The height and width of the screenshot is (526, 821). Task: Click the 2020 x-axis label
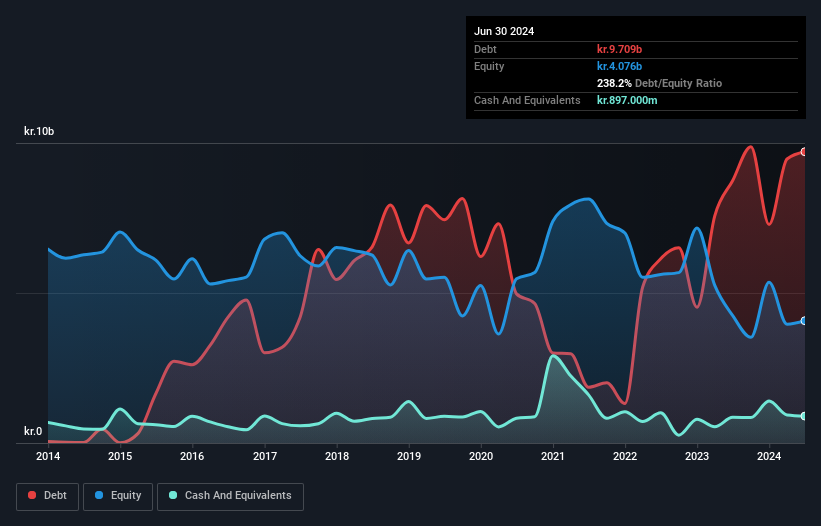(481, 456)
